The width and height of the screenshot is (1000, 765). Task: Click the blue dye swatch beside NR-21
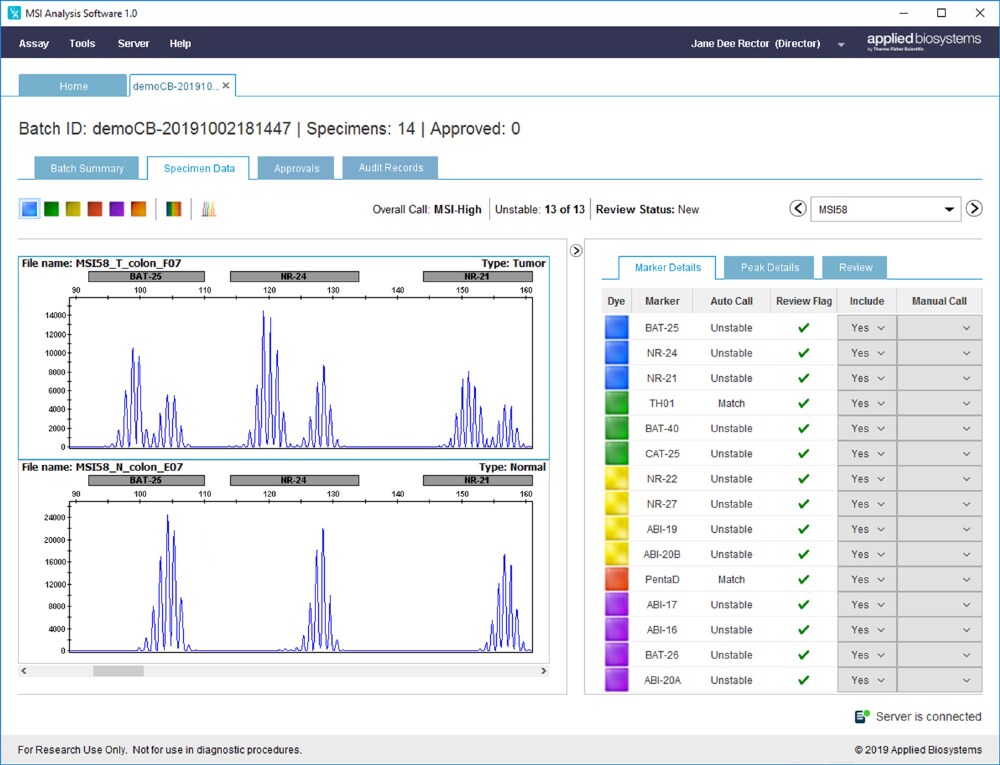click(615, 378)
